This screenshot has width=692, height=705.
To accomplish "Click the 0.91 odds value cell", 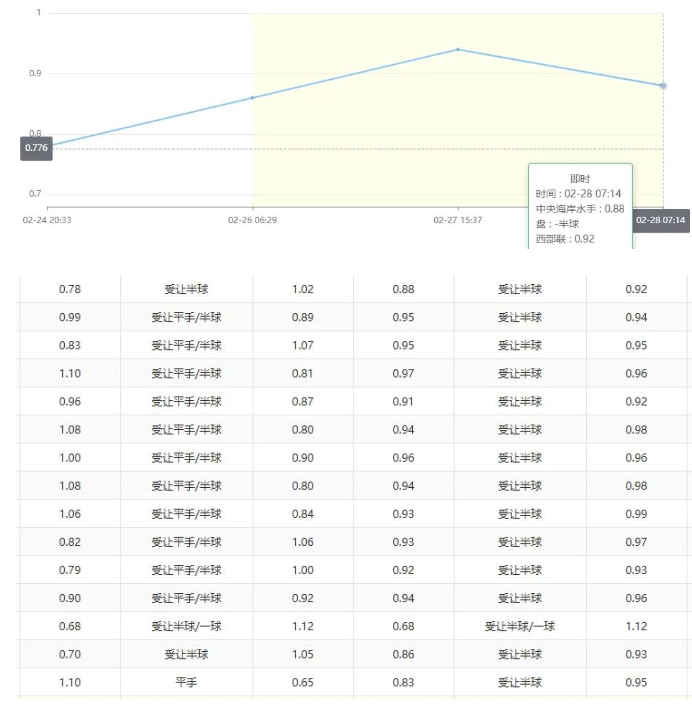I will pyautogui.click(x=404, y=401).
